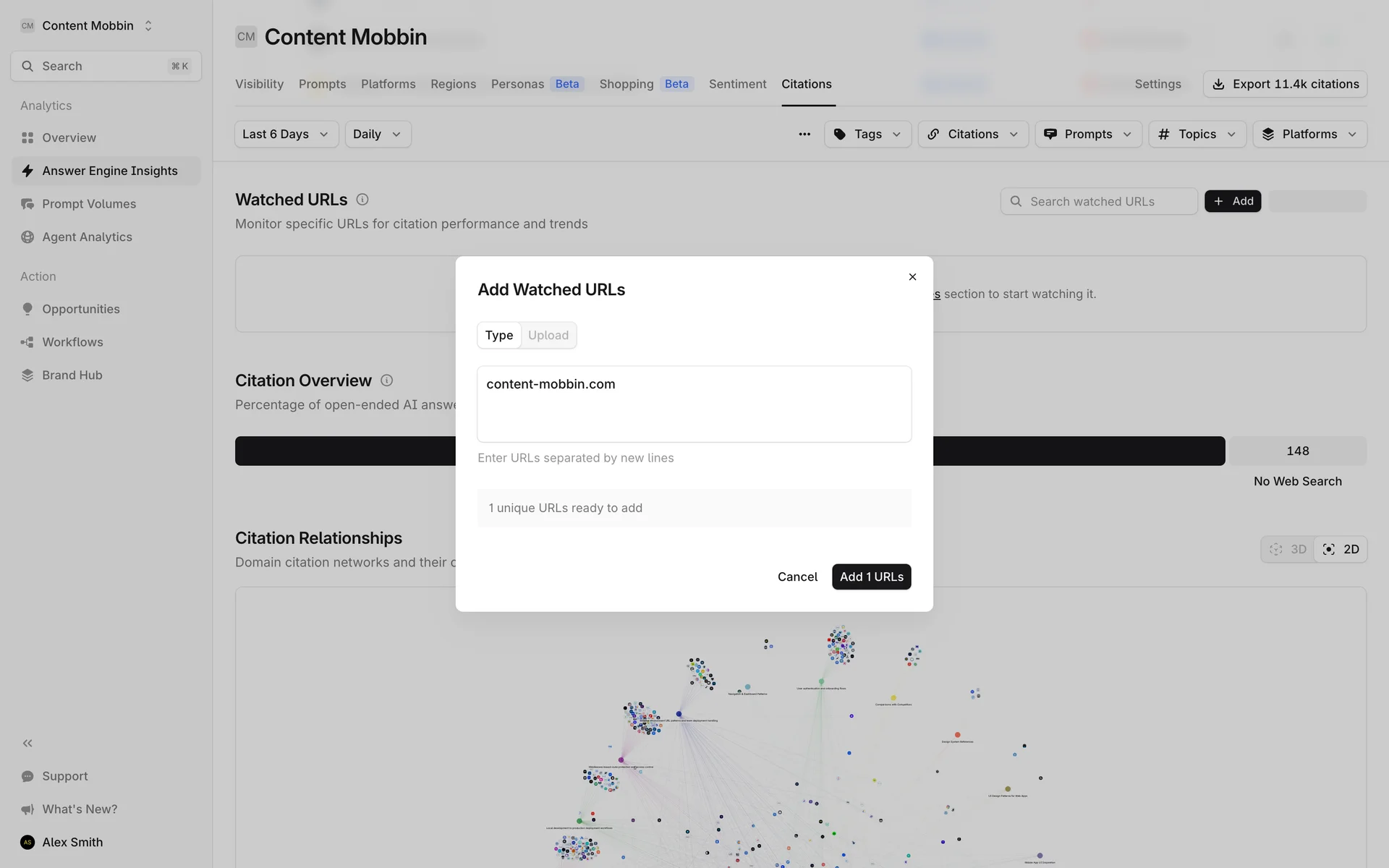The height and width of the screenshot is (868, 1389).
Task: Click the Agent Analytics globe icon
Action: pyautogui.click(x=27, y=237)
